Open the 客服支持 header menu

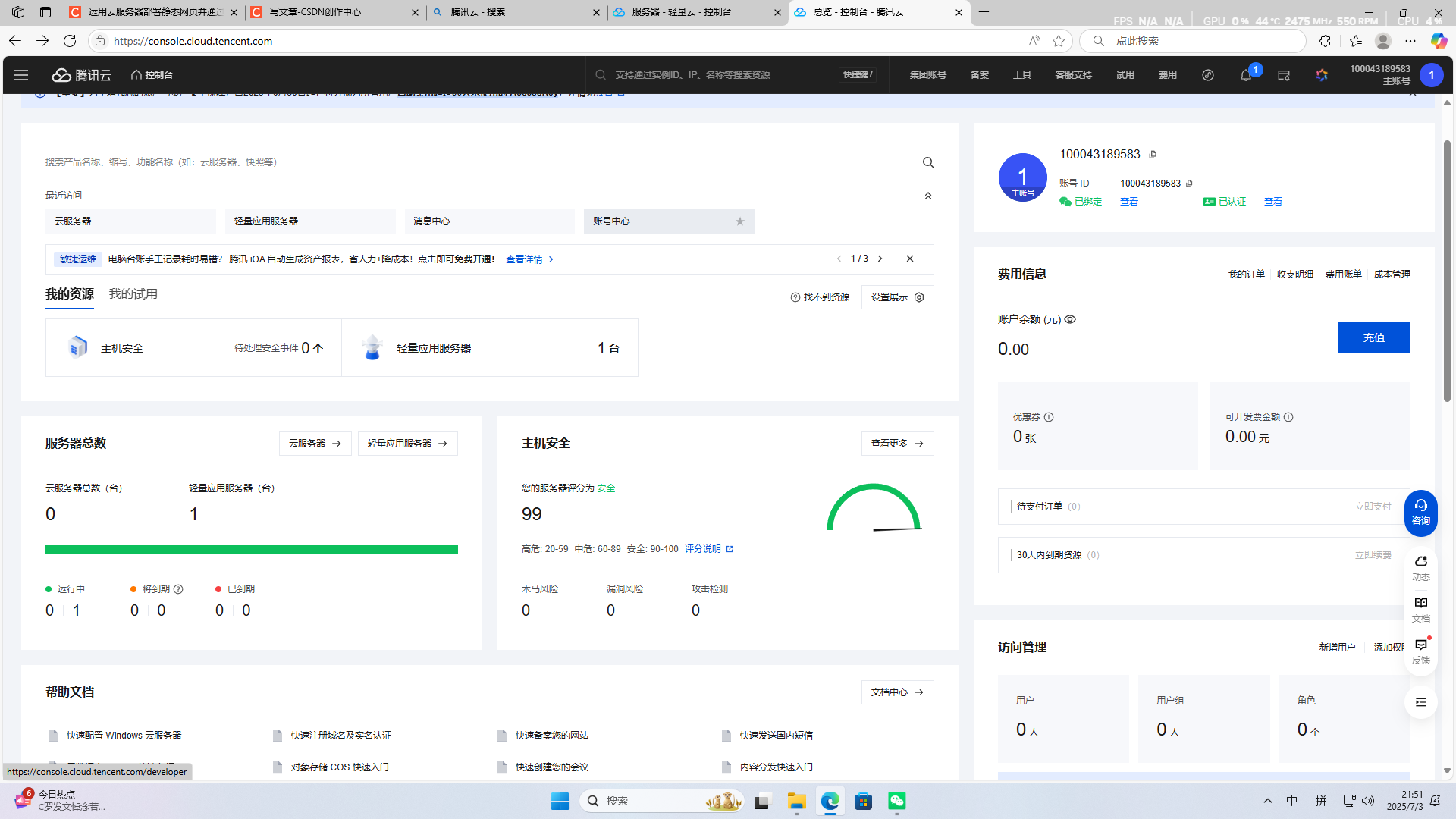pyautogui.click(x=1073, y=75)
